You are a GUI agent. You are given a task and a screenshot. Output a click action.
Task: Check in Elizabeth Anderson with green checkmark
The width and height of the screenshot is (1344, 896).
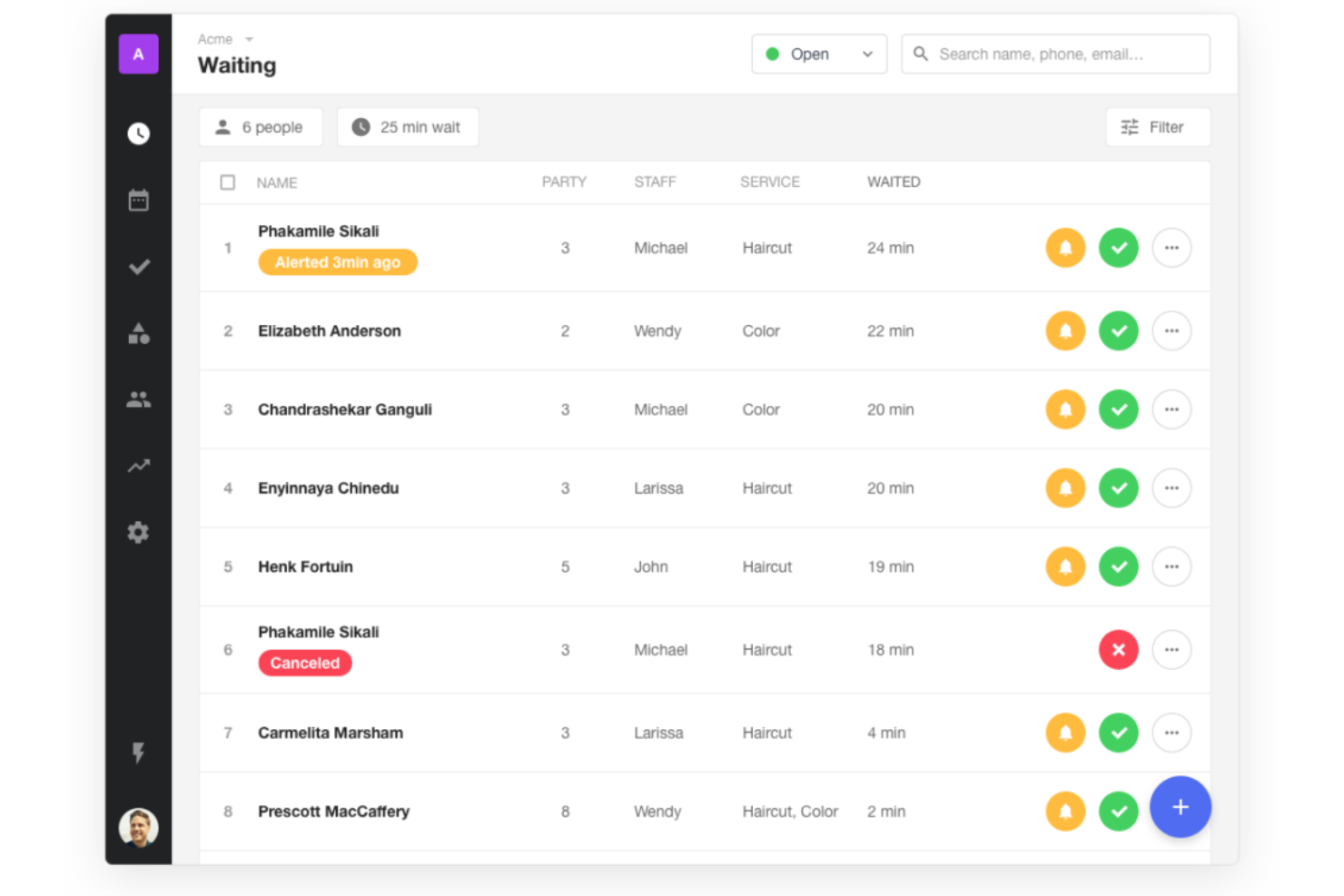point(1118,330)
